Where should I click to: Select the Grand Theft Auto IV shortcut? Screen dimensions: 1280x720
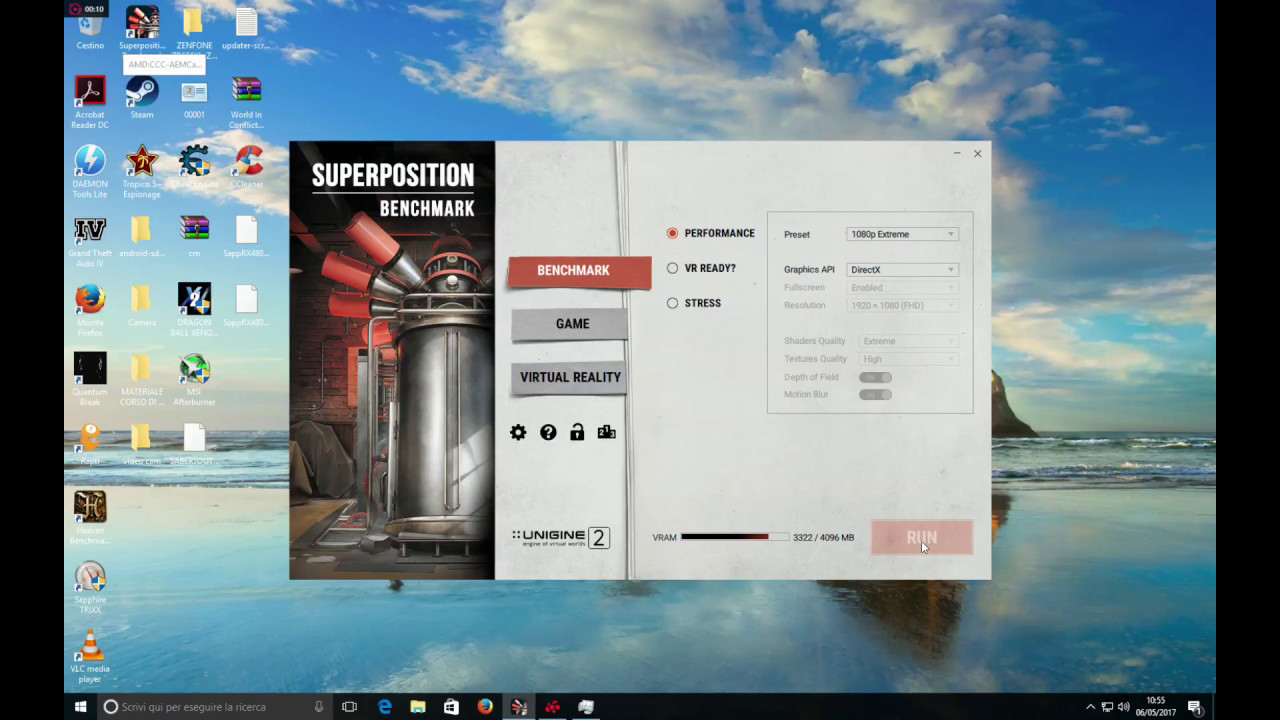pyautogui.click(x=90, y=242)
